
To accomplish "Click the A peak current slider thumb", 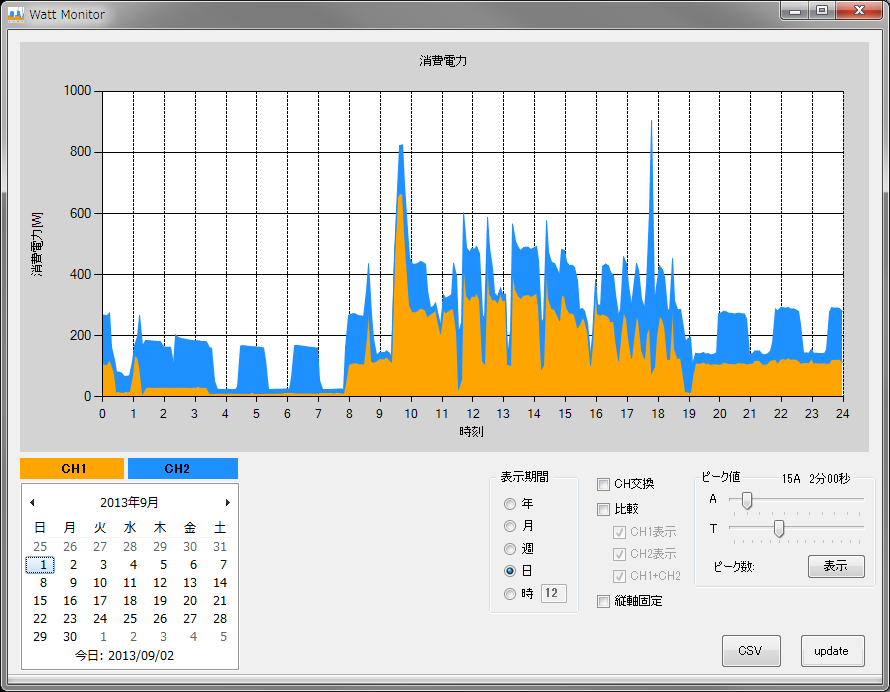I will (x=747, y=501).
